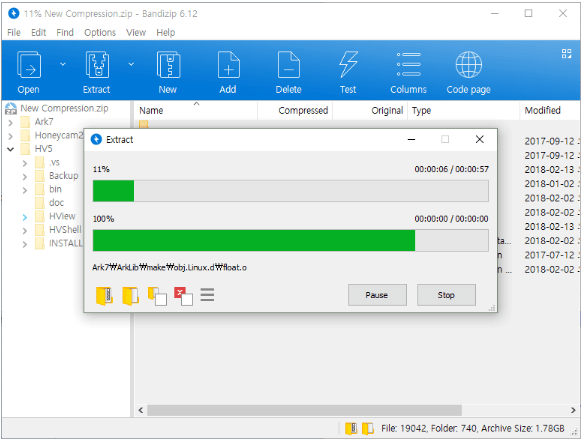Expand the Honeycam2 folder node
Viewport: 581px width, 441px height.
[x=10, y=136]
